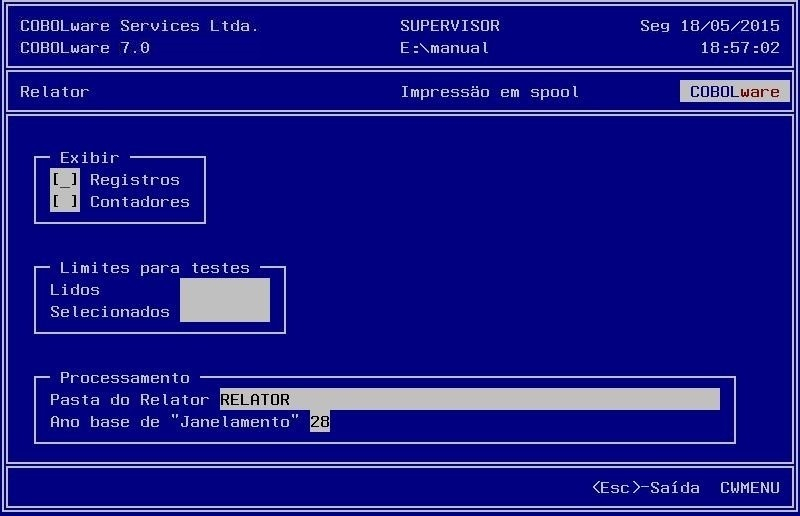Click the CWMENU label
The width and height of the screenshot is (800, 516).
(749, 487)
